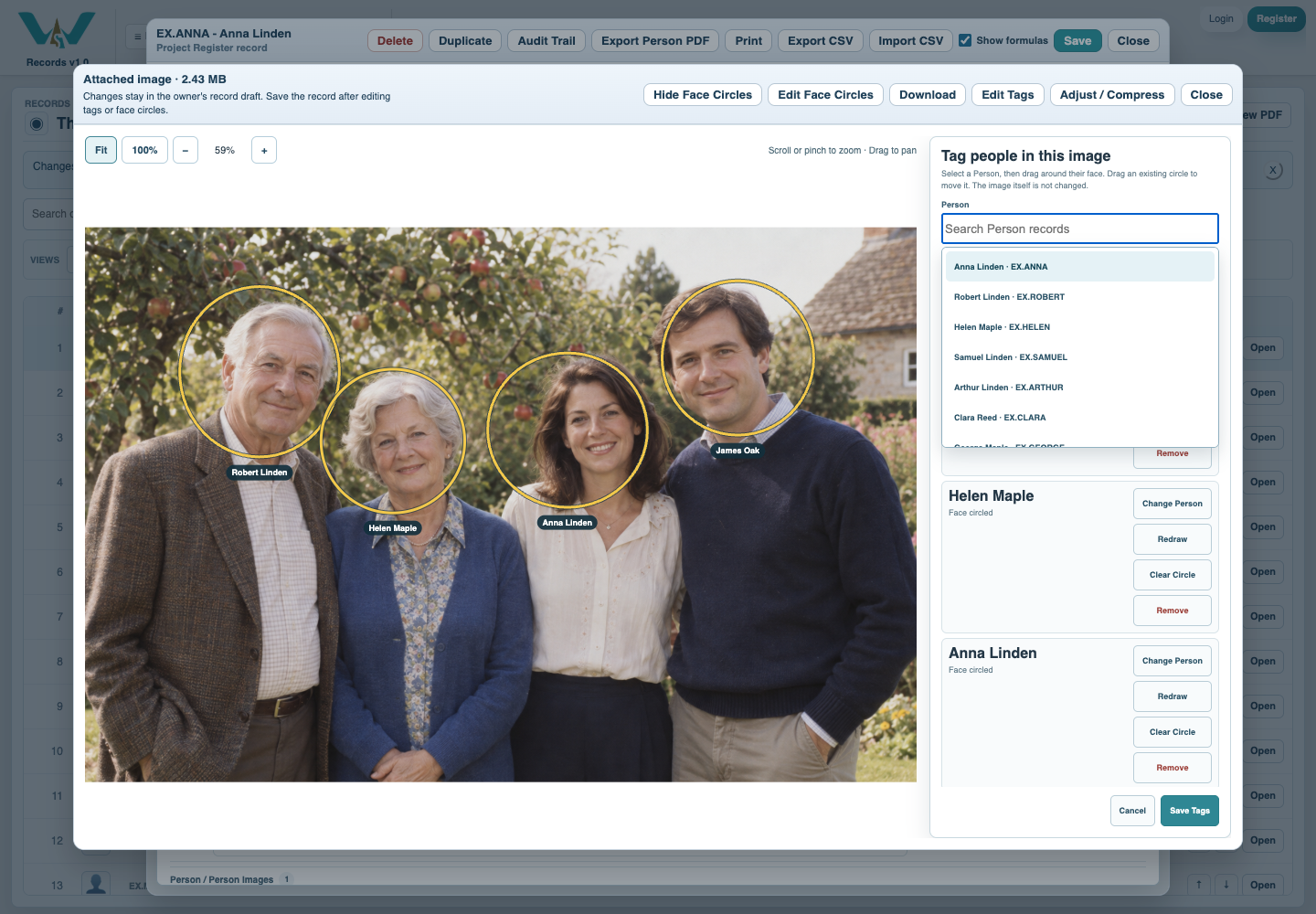Select the radio button under Records heading
This screenshot has height=914, width=1316.
[x=37, y=123]
